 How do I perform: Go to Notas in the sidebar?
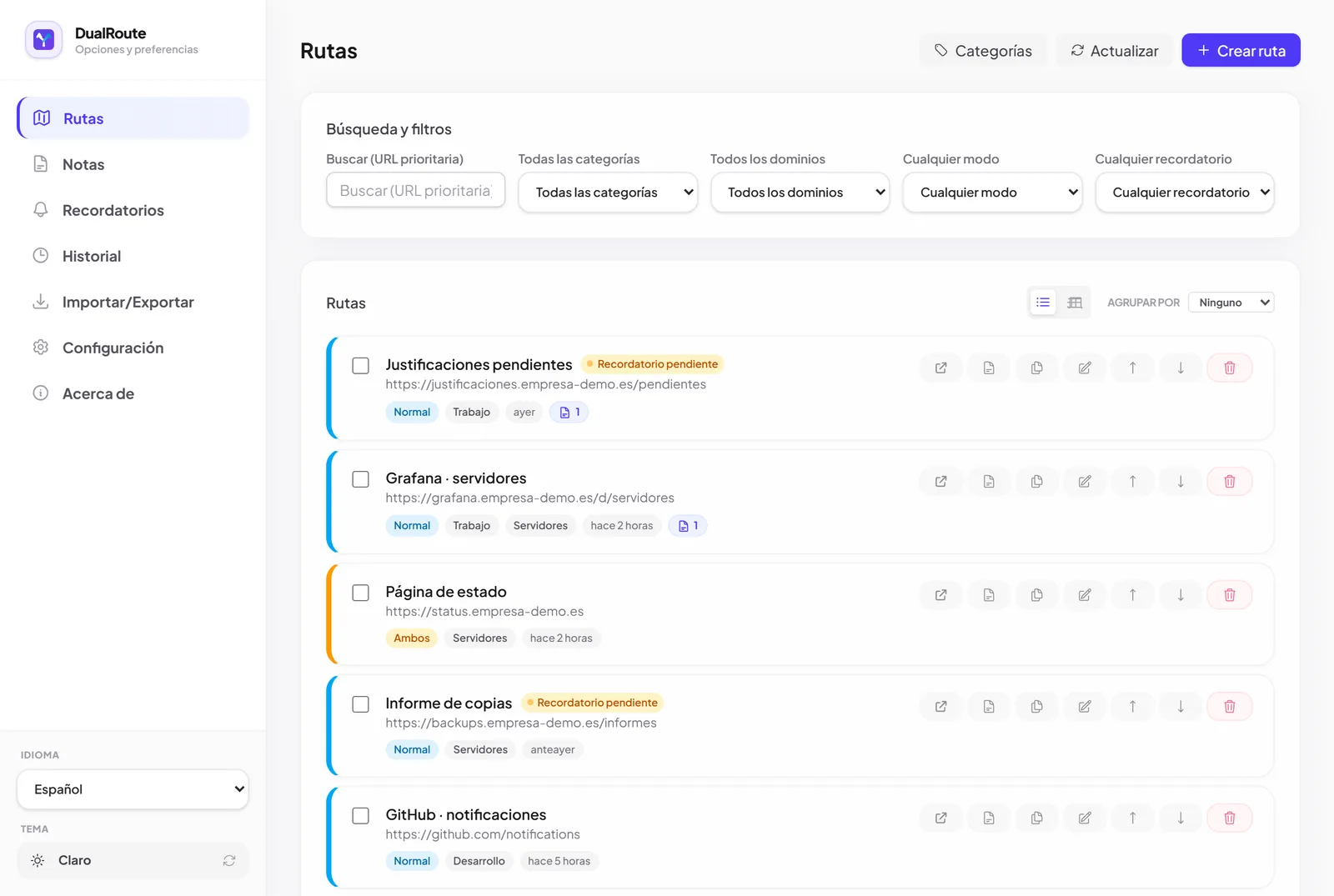133,164
